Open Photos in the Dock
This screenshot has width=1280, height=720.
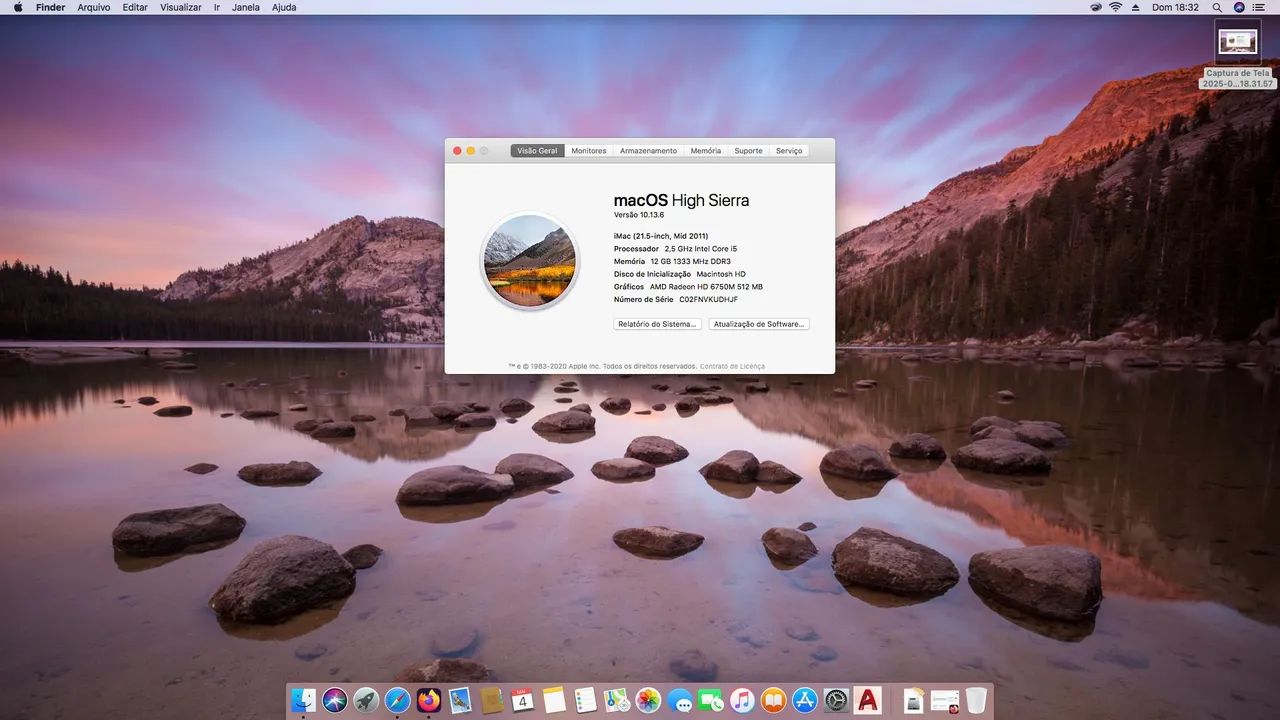click(648, 700)
